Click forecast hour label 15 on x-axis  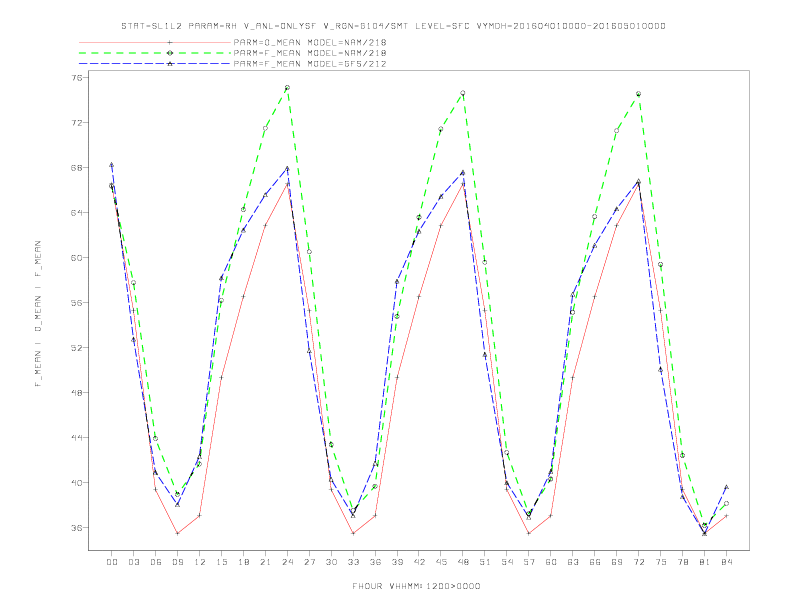[221, 562]
